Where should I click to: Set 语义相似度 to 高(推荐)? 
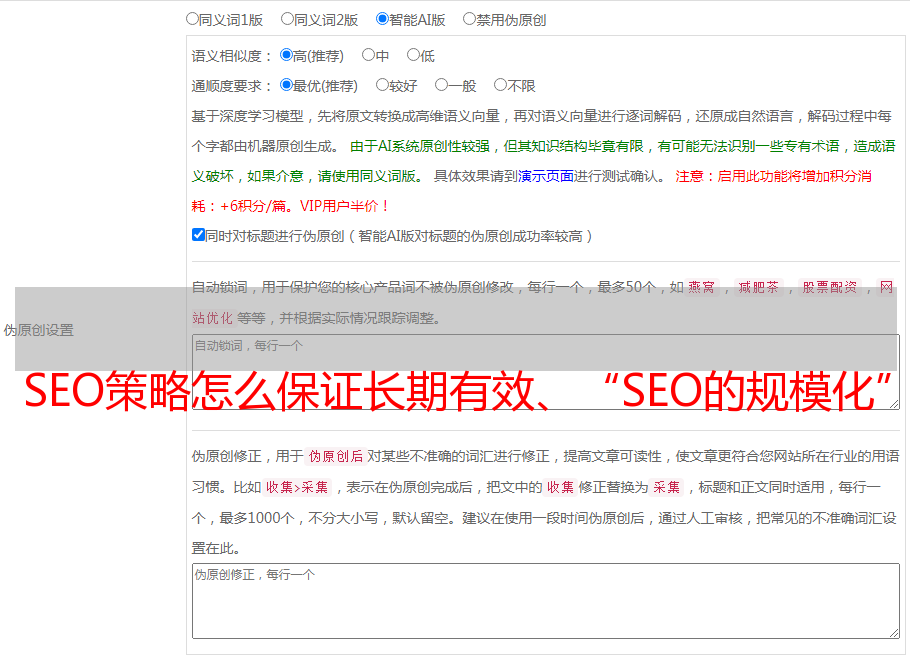click(286, 55)
